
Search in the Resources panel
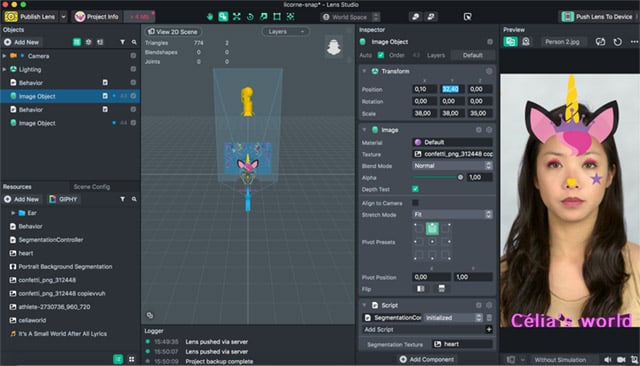[134, 199]
